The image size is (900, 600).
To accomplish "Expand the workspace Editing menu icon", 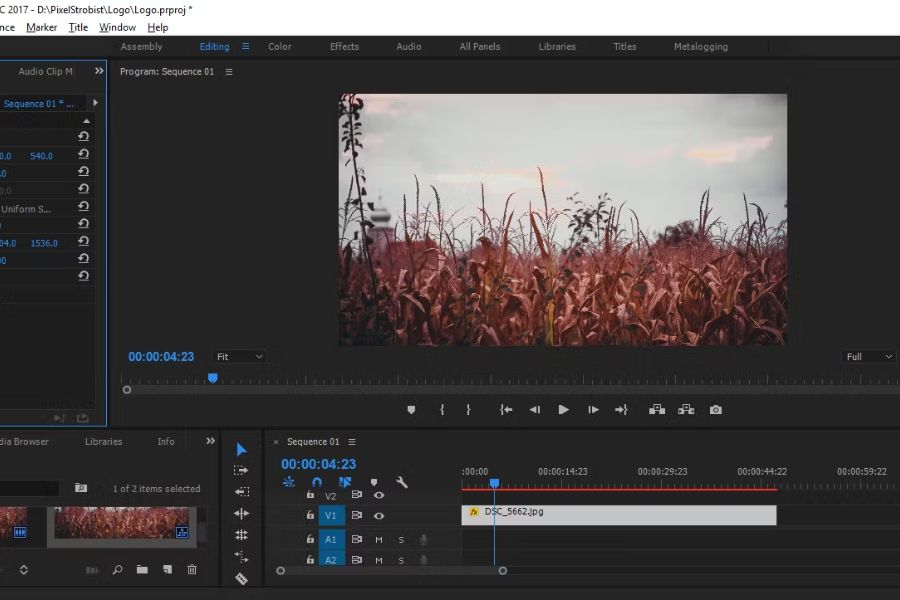I will coord(246,46).
